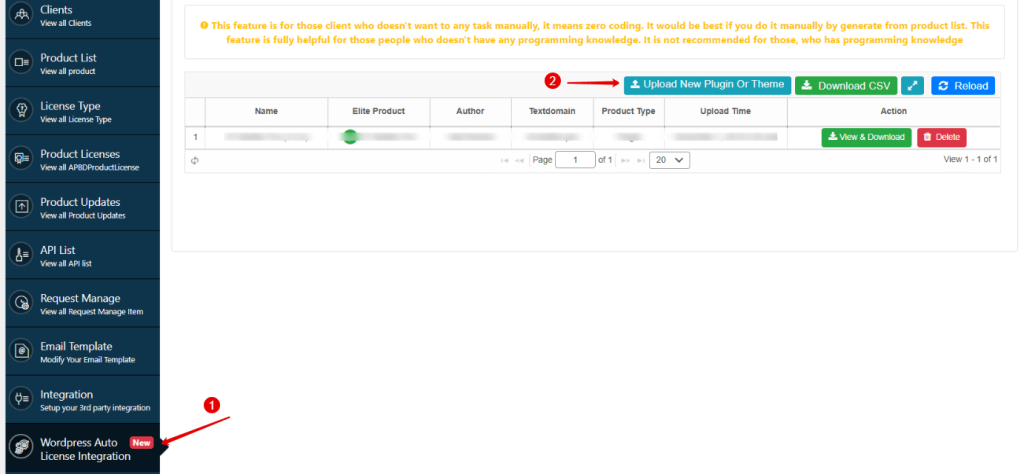Click the Request Manage icon
Screen dimensions: 1024x474
[x=21, y=303]
